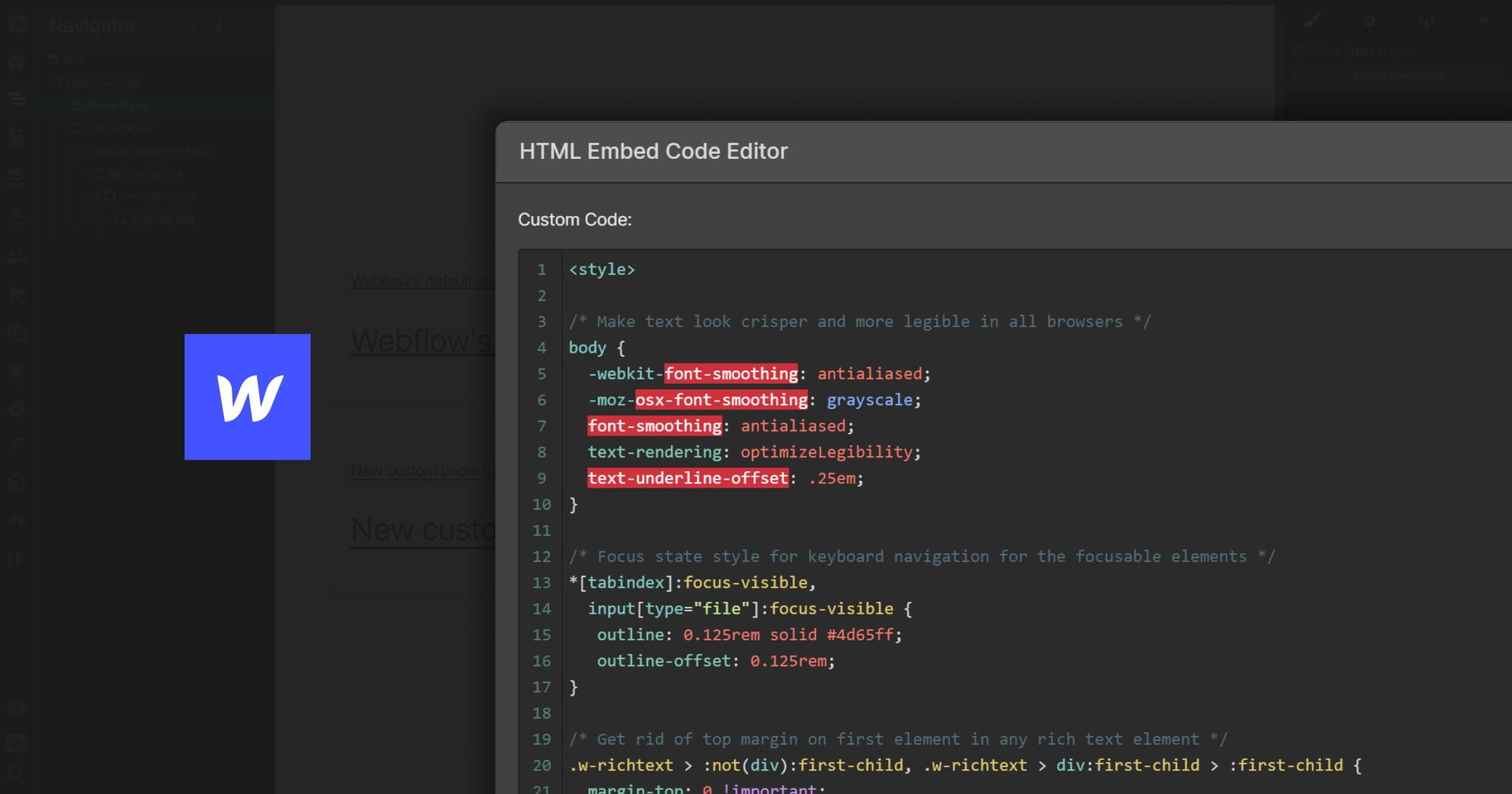Select Body in the Navigator tree
This screenshot has height=794, width=1512.
[74, 60]
